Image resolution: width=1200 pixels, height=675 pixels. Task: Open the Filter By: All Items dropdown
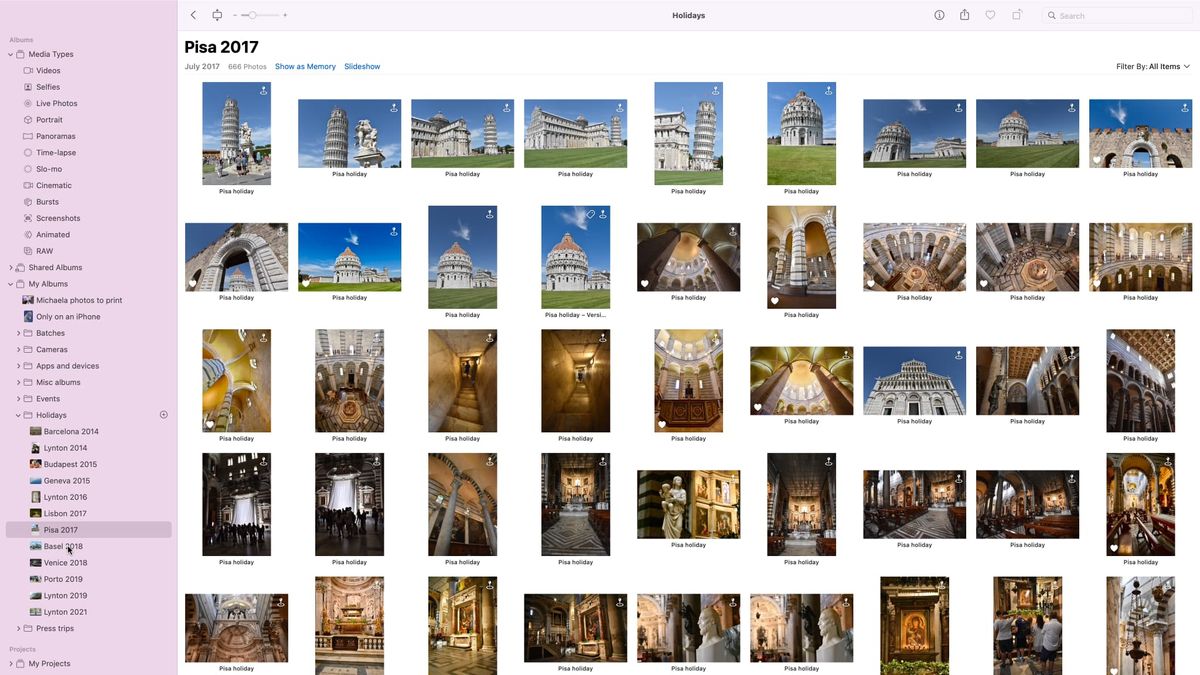(x=1155, y=66)
